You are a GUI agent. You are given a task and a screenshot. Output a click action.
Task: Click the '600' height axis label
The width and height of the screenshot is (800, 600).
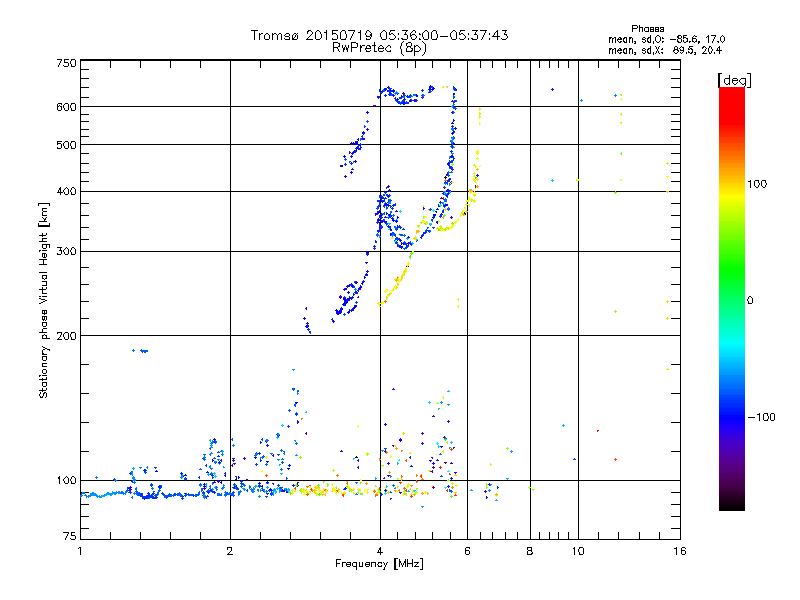[x=66, y=107]
